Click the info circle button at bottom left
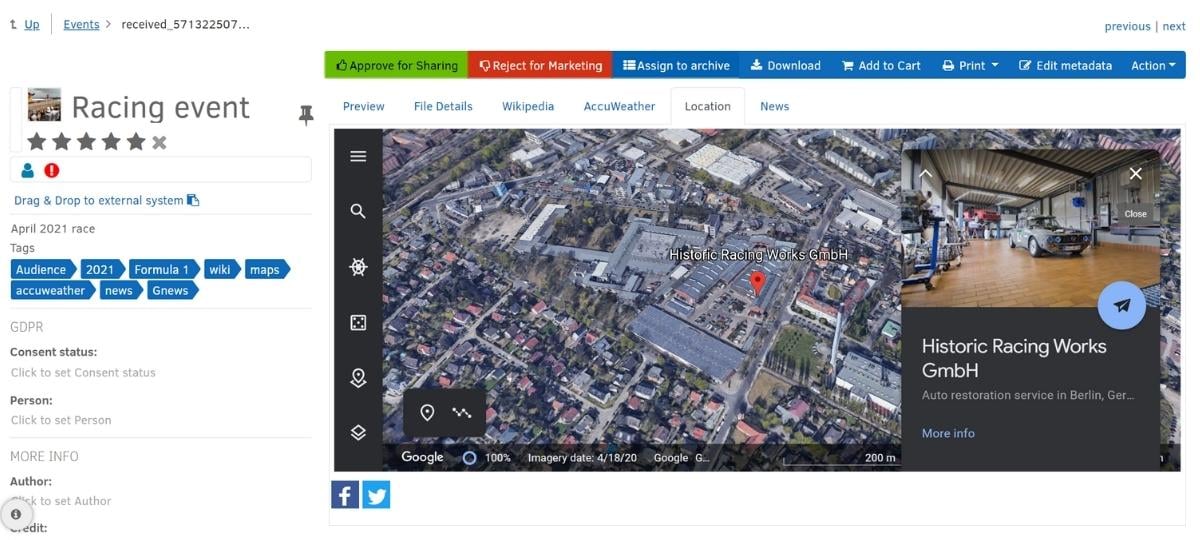This screenshot has height=540, width=1200. [x=16, y=514]
